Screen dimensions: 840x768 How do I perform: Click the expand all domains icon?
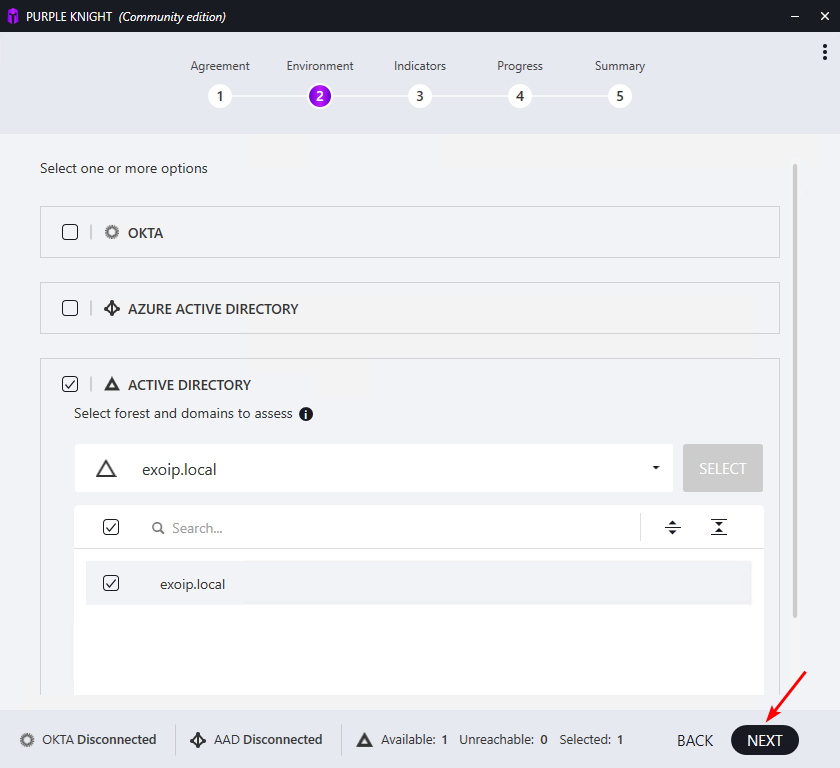673,527
